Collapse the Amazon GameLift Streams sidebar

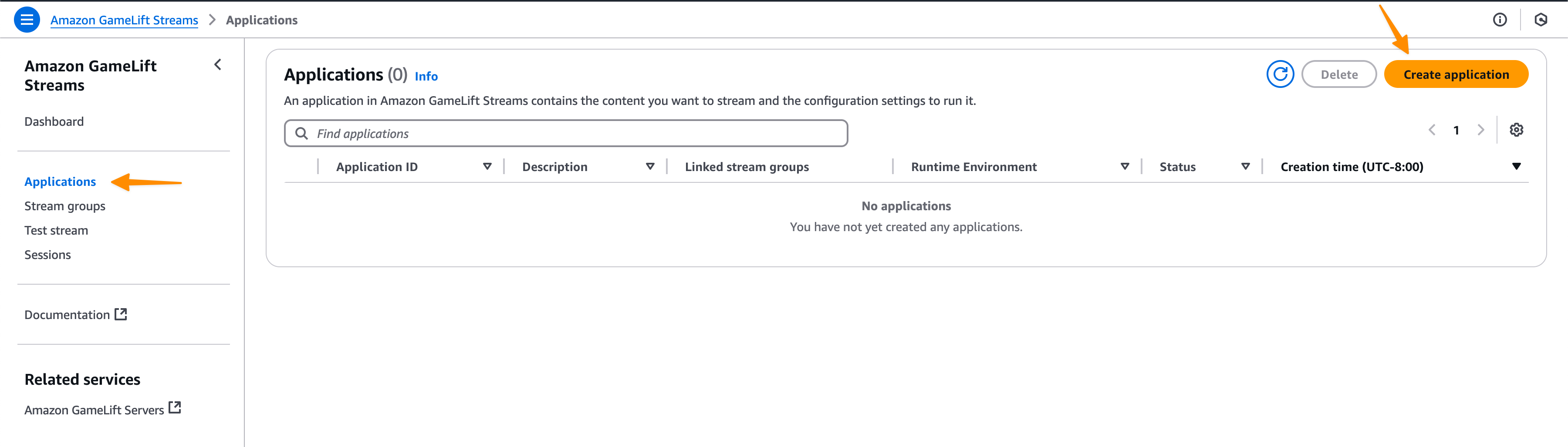(x=218, y=65)
